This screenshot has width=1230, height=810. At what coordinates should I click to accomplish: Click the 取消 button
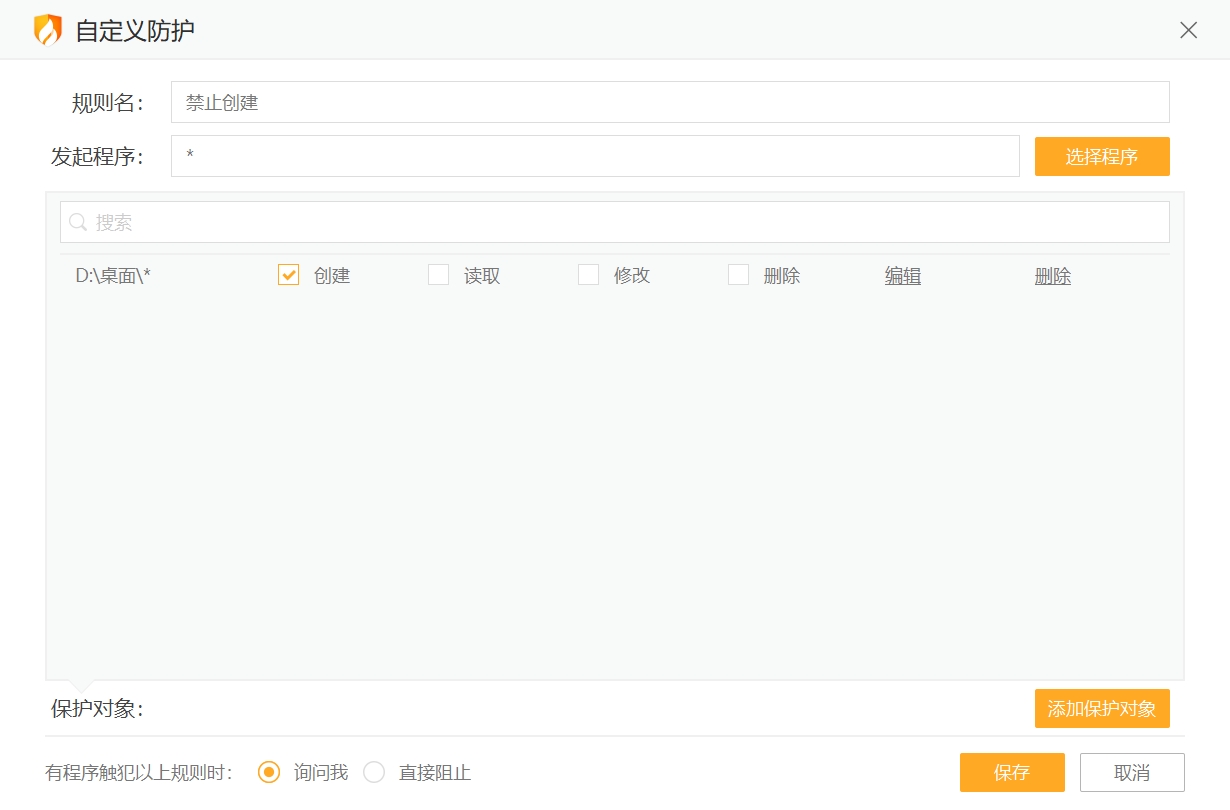click(x=1132, y=772)
